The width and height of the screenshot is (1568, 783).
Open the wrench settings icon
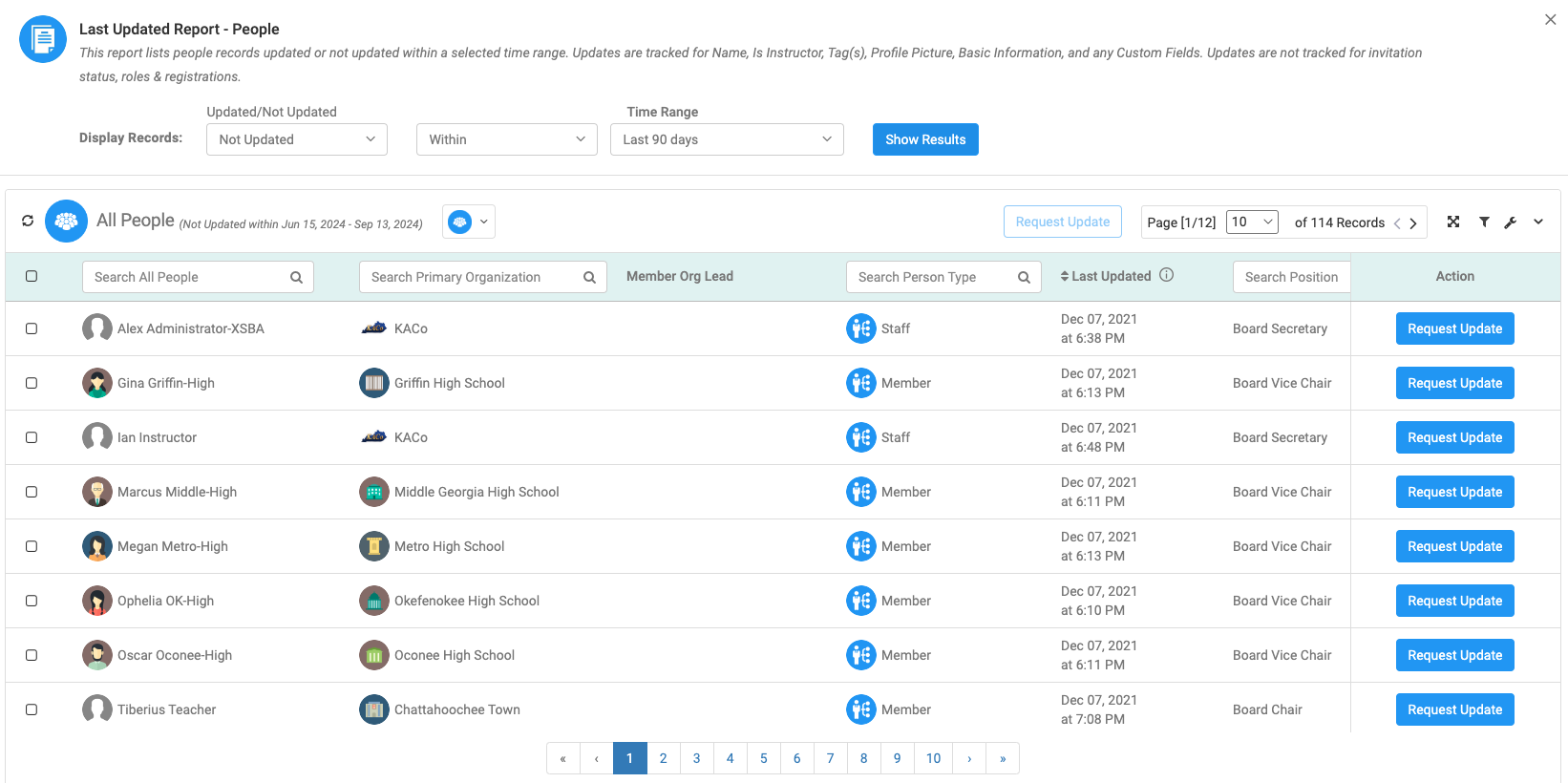click(1511, 222)
